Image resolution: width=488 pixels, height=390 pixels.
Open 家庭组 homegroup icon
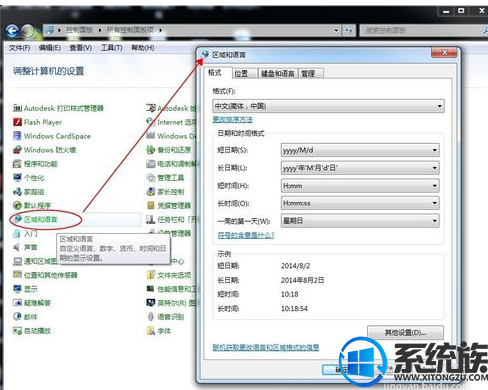click(x=17, y=192)
